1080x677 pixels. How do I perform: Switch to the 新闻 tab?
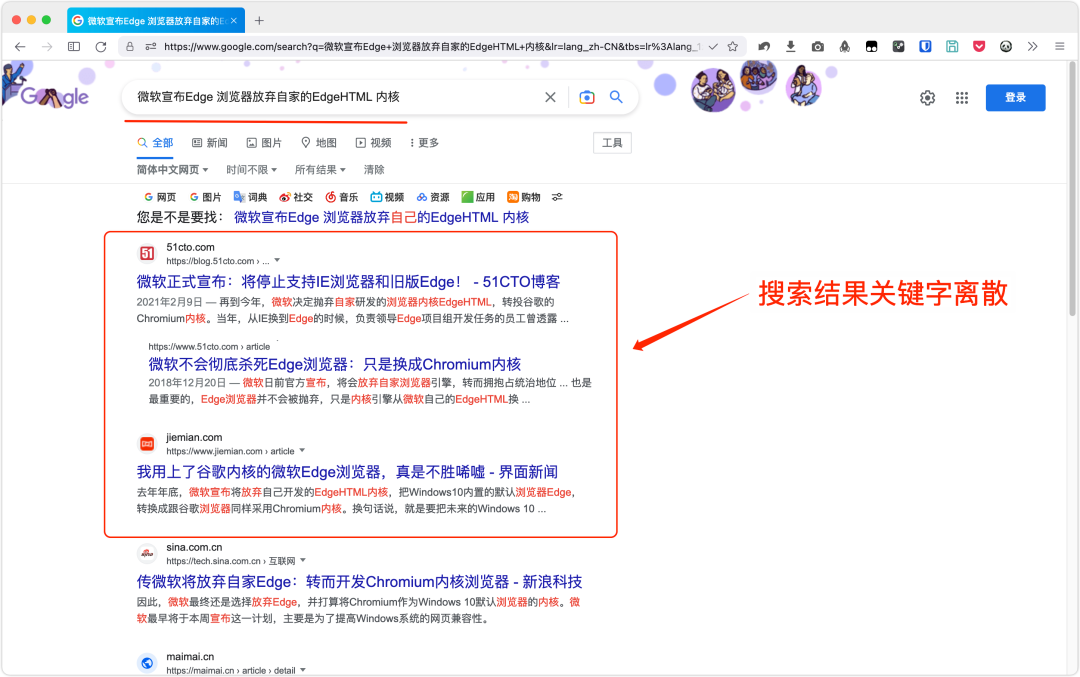[209, 143]
